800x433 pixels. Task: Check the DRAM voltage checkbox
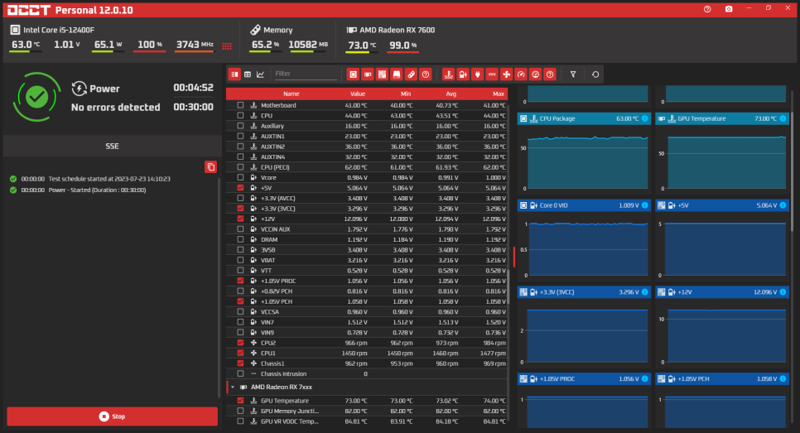[240, 239]
